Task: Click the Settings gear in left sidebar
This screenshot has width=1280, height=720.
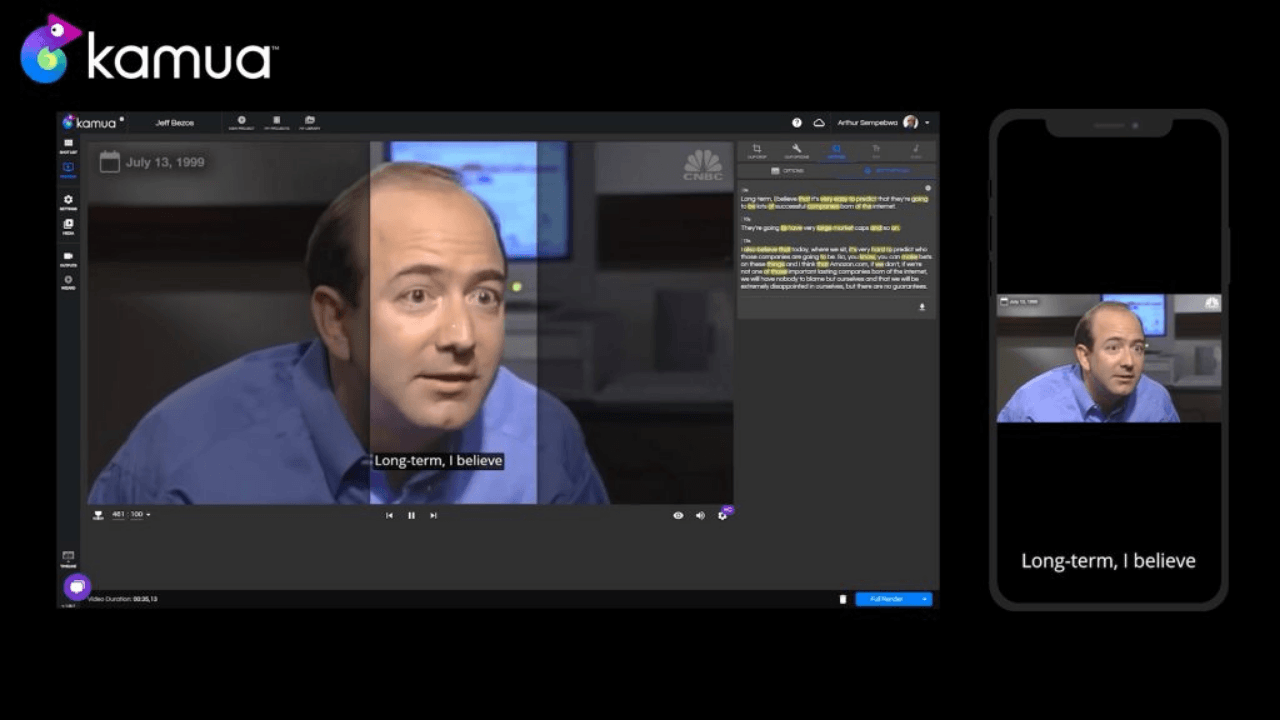Action: pyautogui.click(x=68, y=201)
